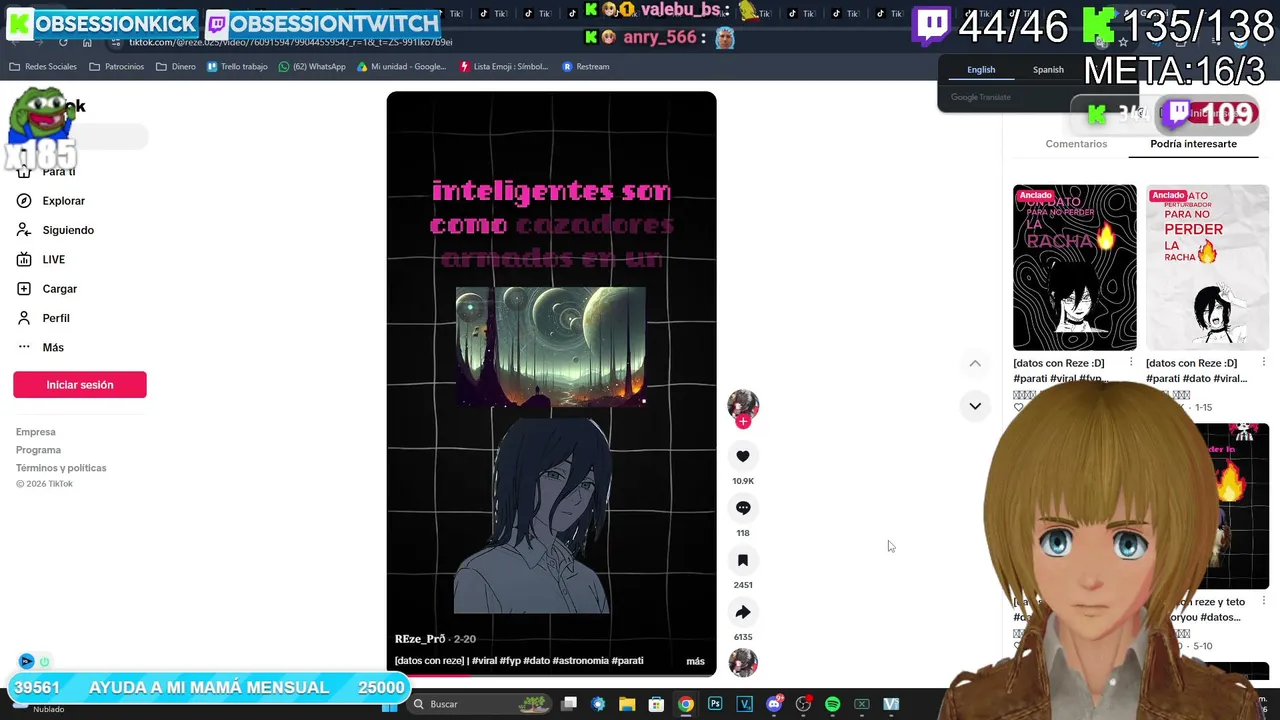Open OBS Studio from the taskbar
Image resolution: width=1280 pixels, height=720 pixels.
[x=803, y=704]
